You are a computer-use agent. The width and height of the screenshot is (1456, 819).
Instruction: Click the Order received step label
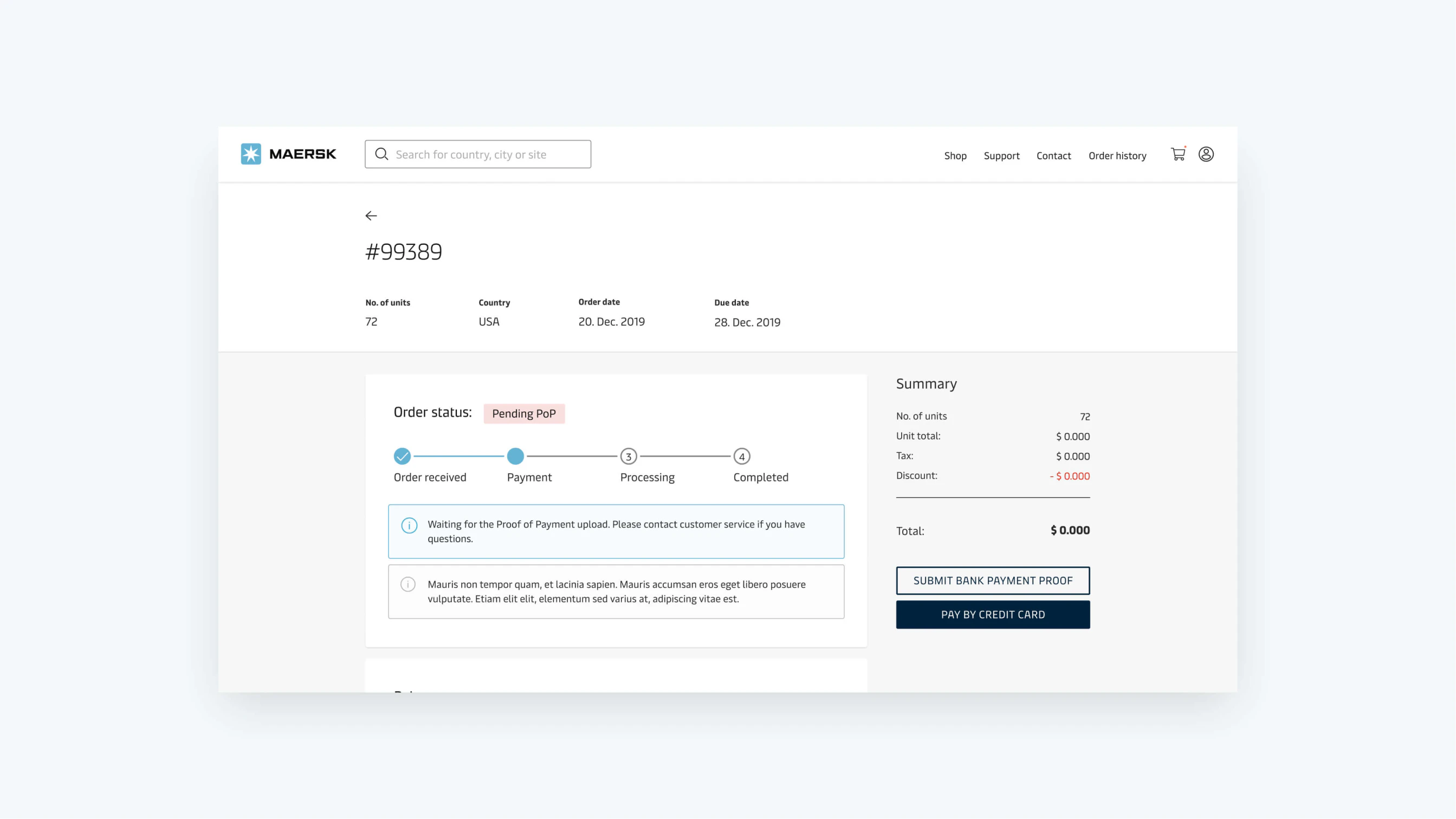click(430, 477)
